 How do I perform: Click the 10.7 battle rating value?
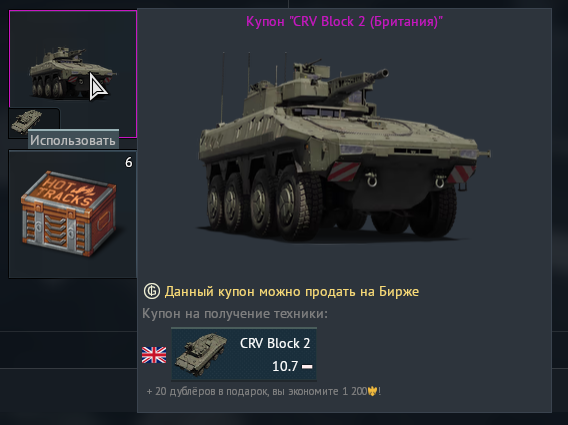pos(285,366)
